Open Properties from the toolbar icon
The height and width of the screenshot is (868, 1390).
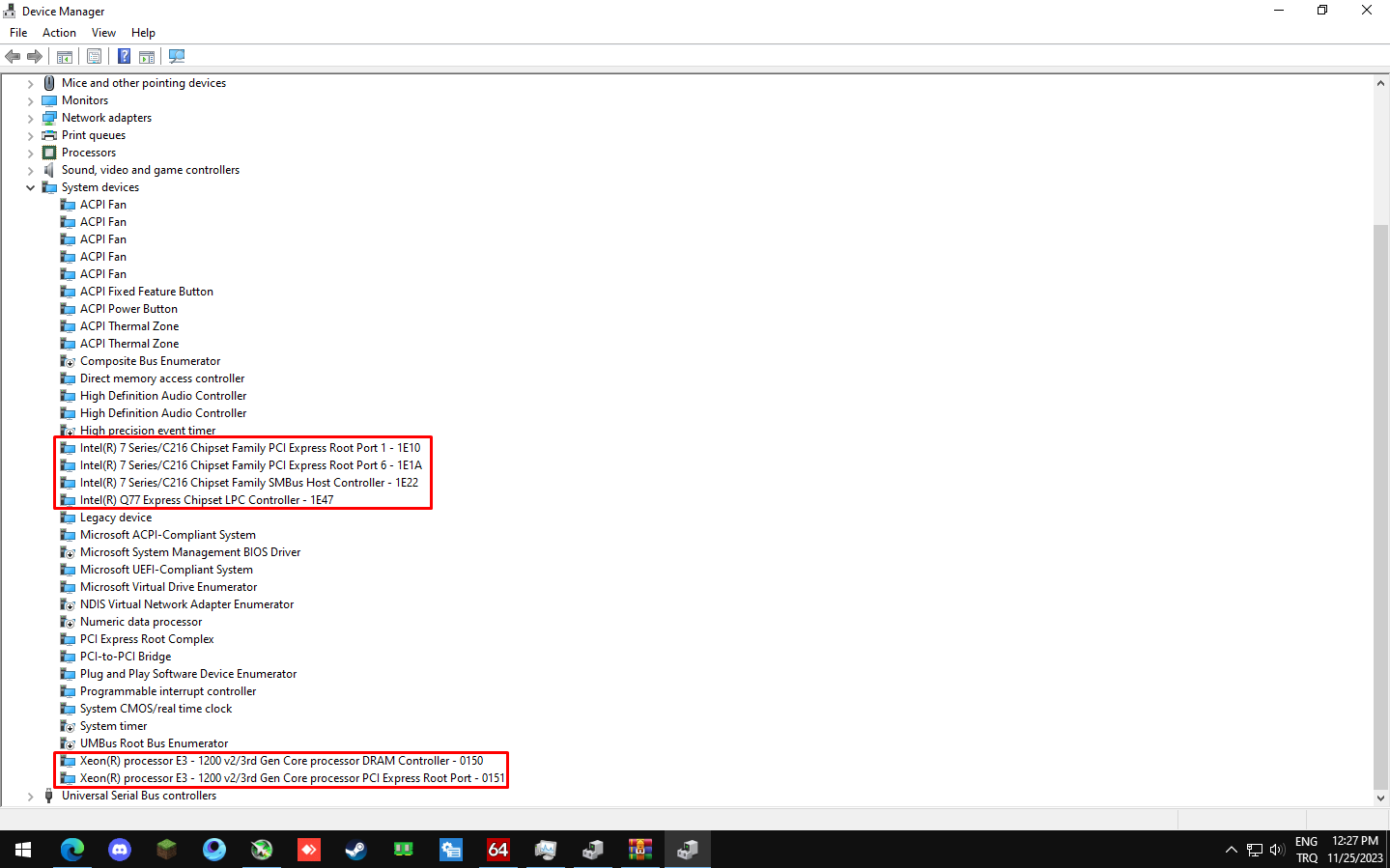pyautogui.click(x=94, y=56)
